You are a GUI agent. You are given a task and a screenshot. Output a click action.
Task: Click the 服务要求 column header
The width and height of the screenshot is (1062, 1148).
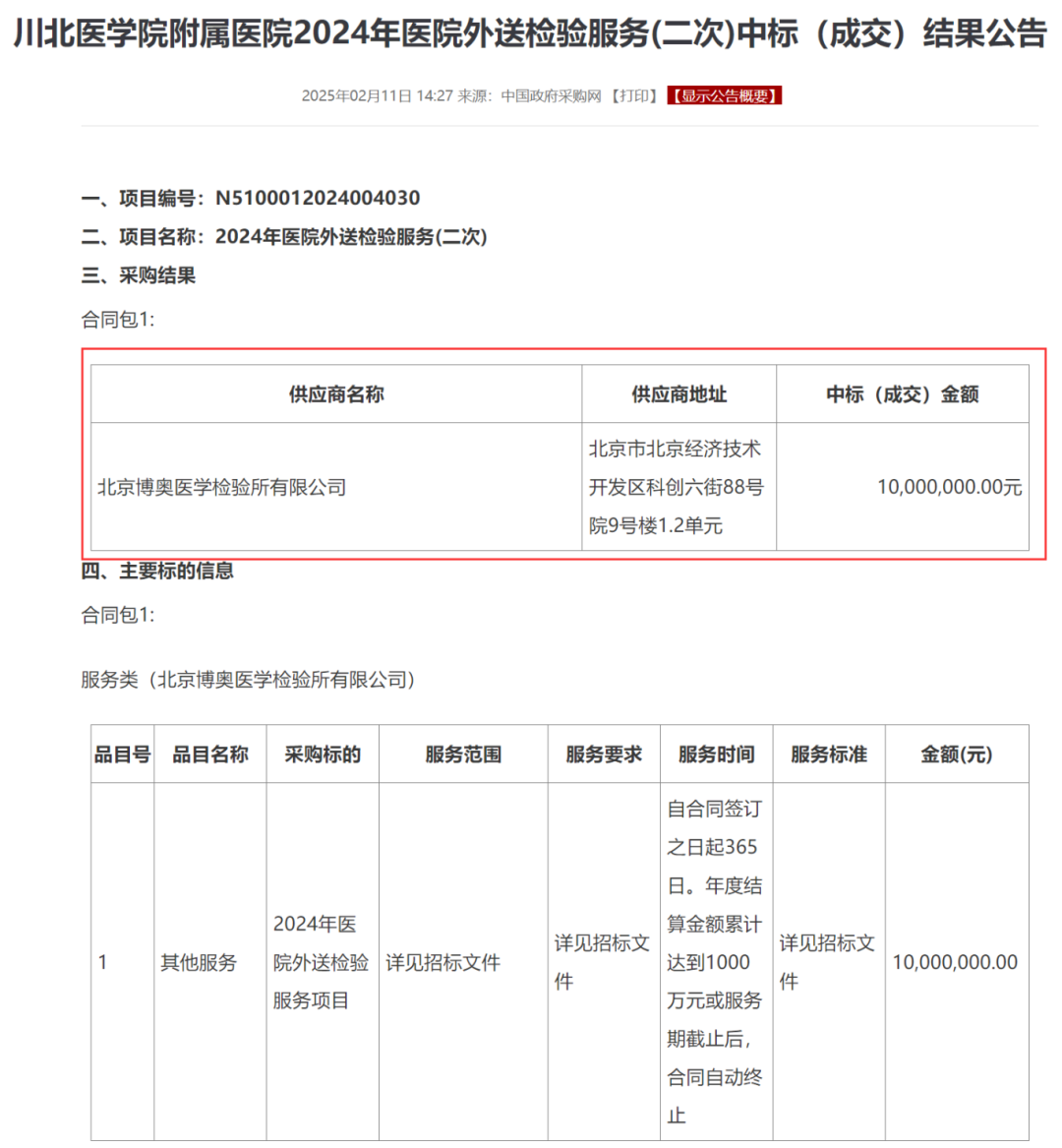coord(604,755)
